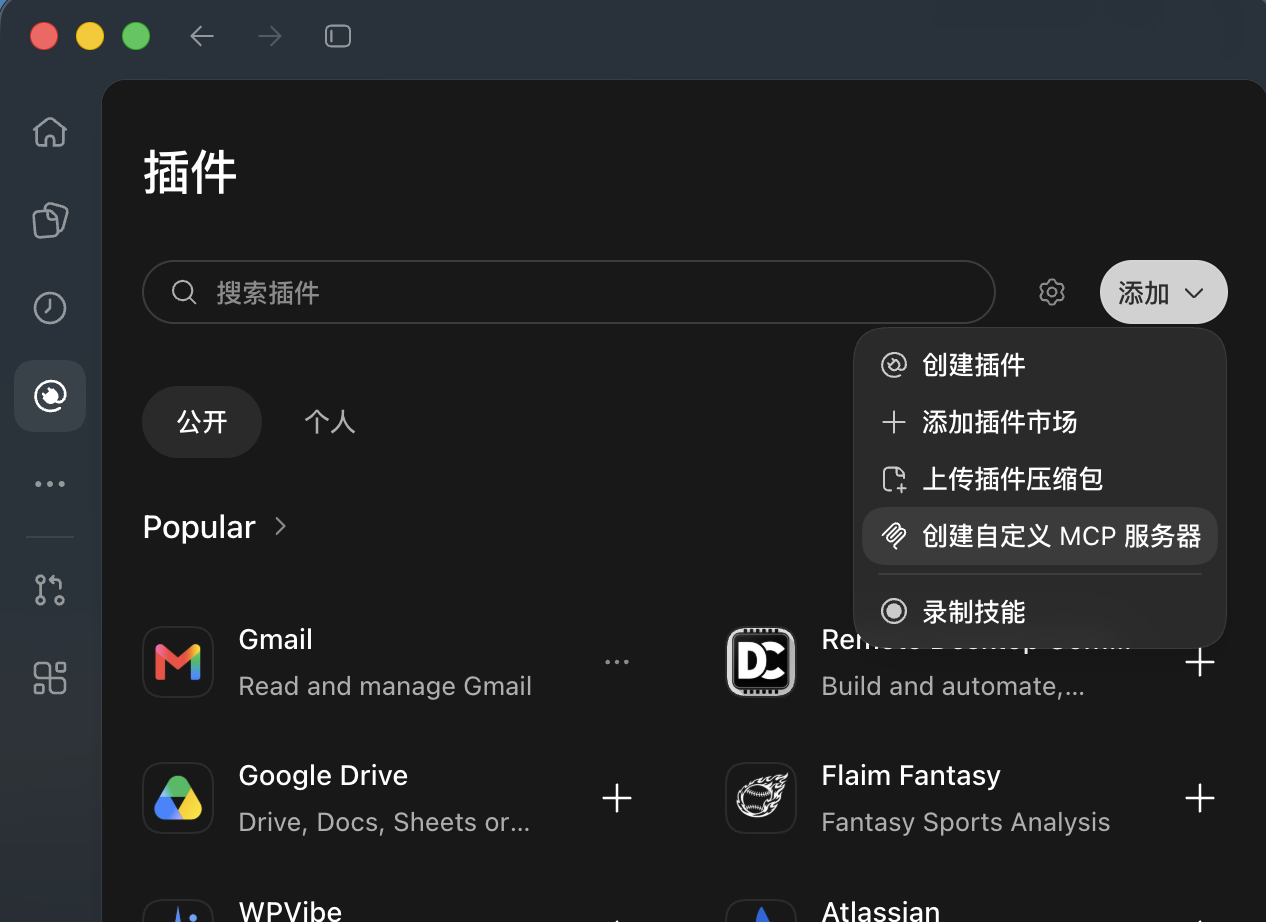This screenshot has width=1266, height=922.
Task: Click the Flaim Fantasy baseball icon
Action: (761, 798)
